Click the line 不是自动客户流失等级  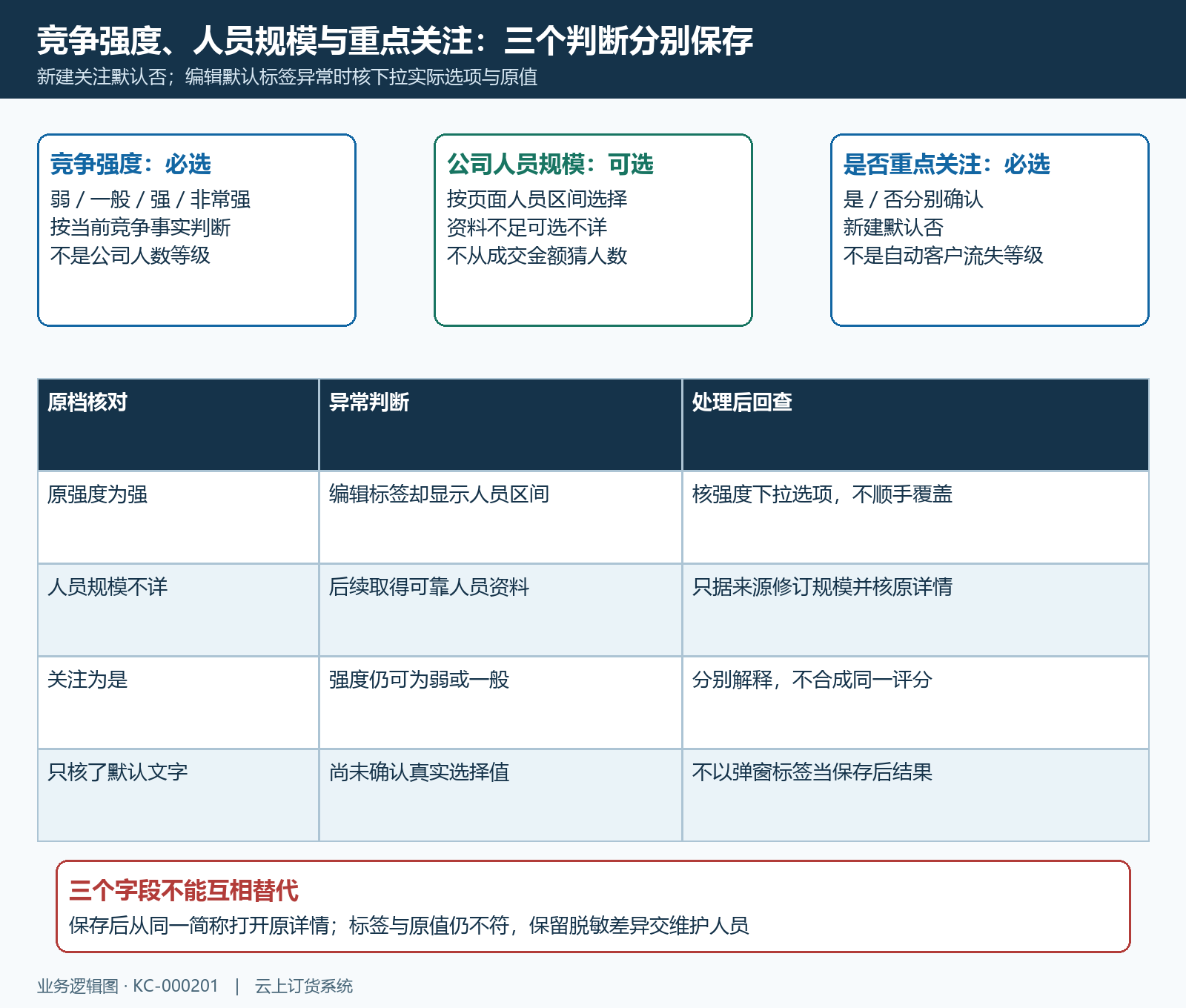[943, 256]
